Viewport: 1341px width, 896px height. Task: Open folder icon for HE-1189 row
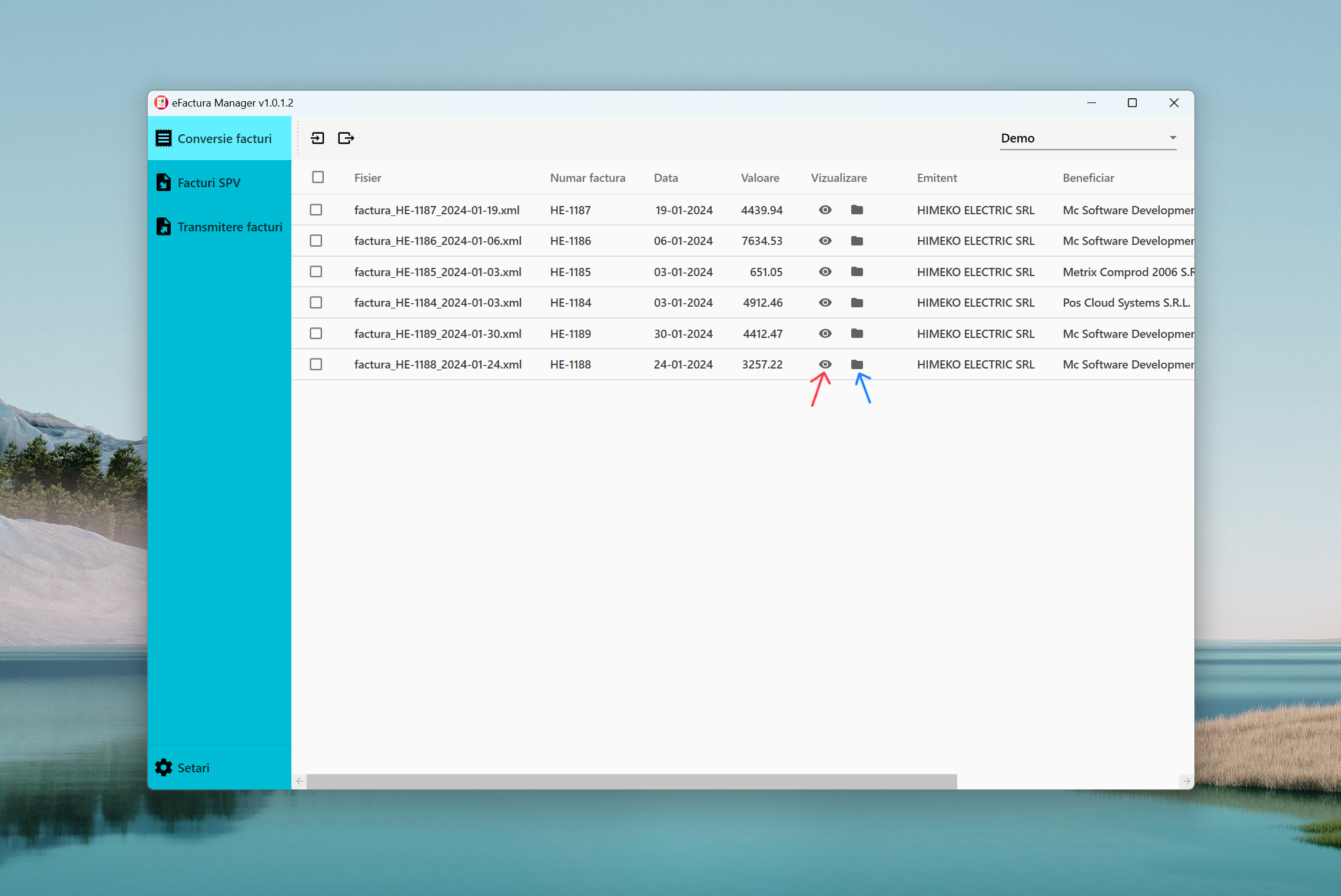coord(857,334)
